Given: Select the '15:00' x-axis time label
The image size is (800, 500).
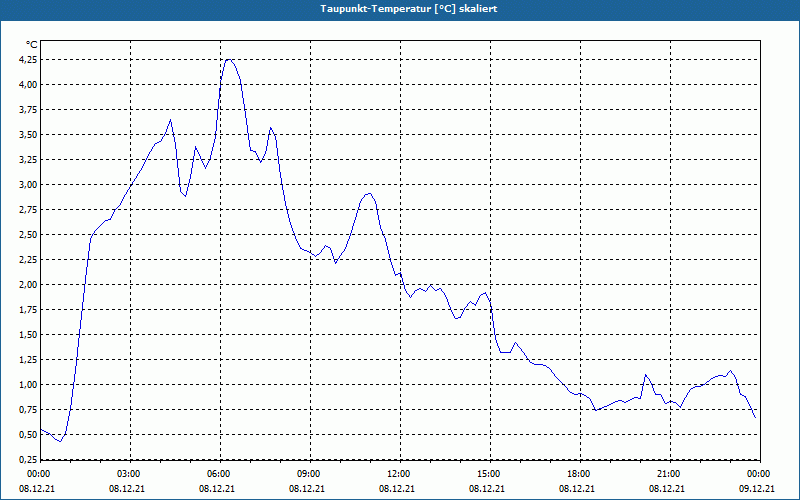Looking at the screenshot, I should (x=489, y=474).
